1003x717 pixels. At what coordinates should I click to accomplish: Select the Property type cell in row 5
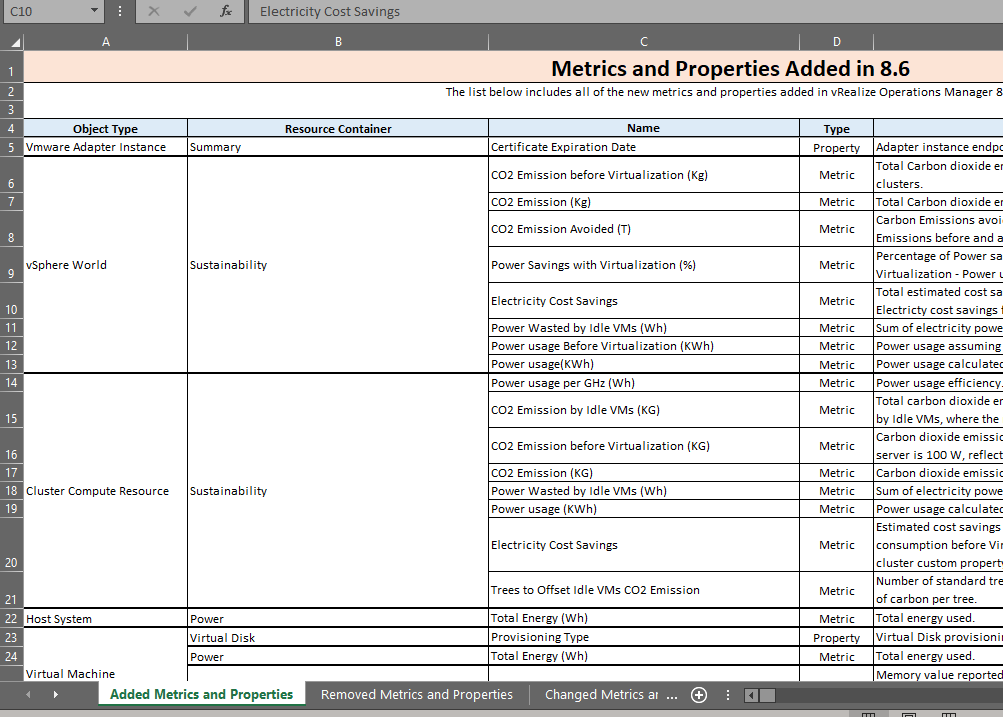point(836,147)
